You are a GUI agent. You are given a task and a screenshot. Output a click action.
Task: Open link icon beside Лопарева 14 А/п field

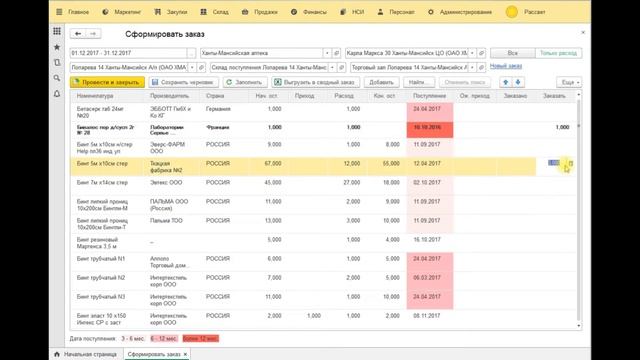201,67
